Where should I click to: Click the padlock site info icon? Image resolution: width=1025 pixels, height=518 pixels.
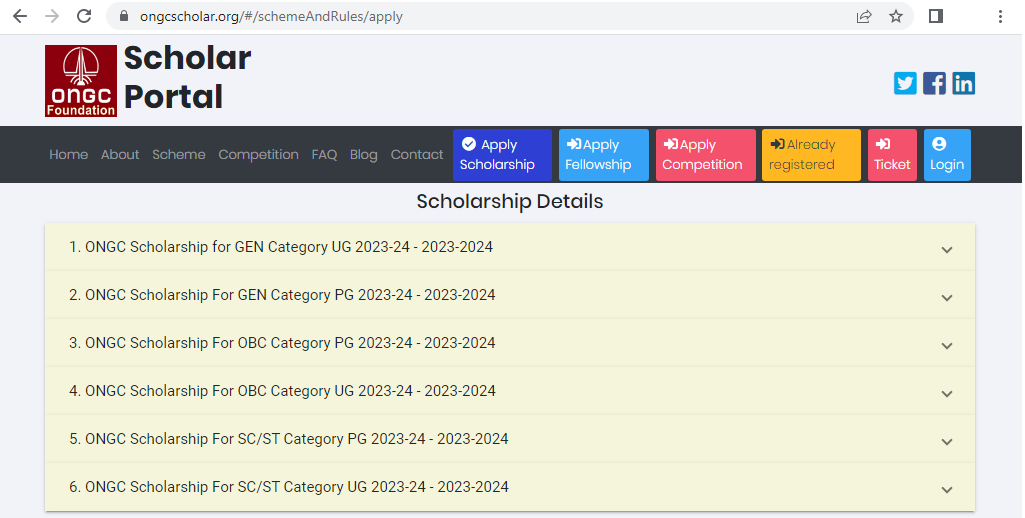(124, 16)
